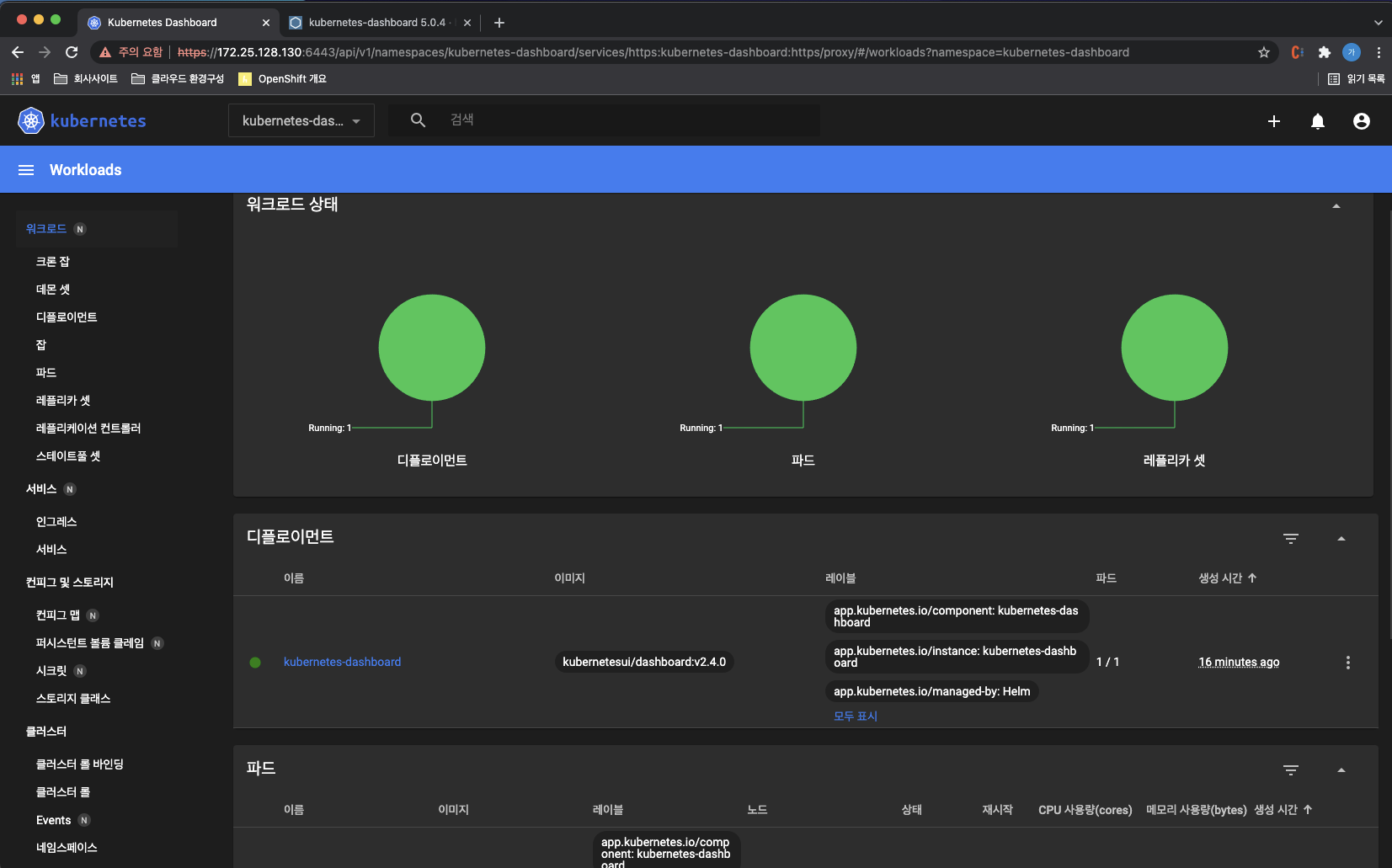Filter the 디플로이먼트 list
The height and width of the screenshot is (868, 1392).
pyautogui.click(x=1291, y=539)
